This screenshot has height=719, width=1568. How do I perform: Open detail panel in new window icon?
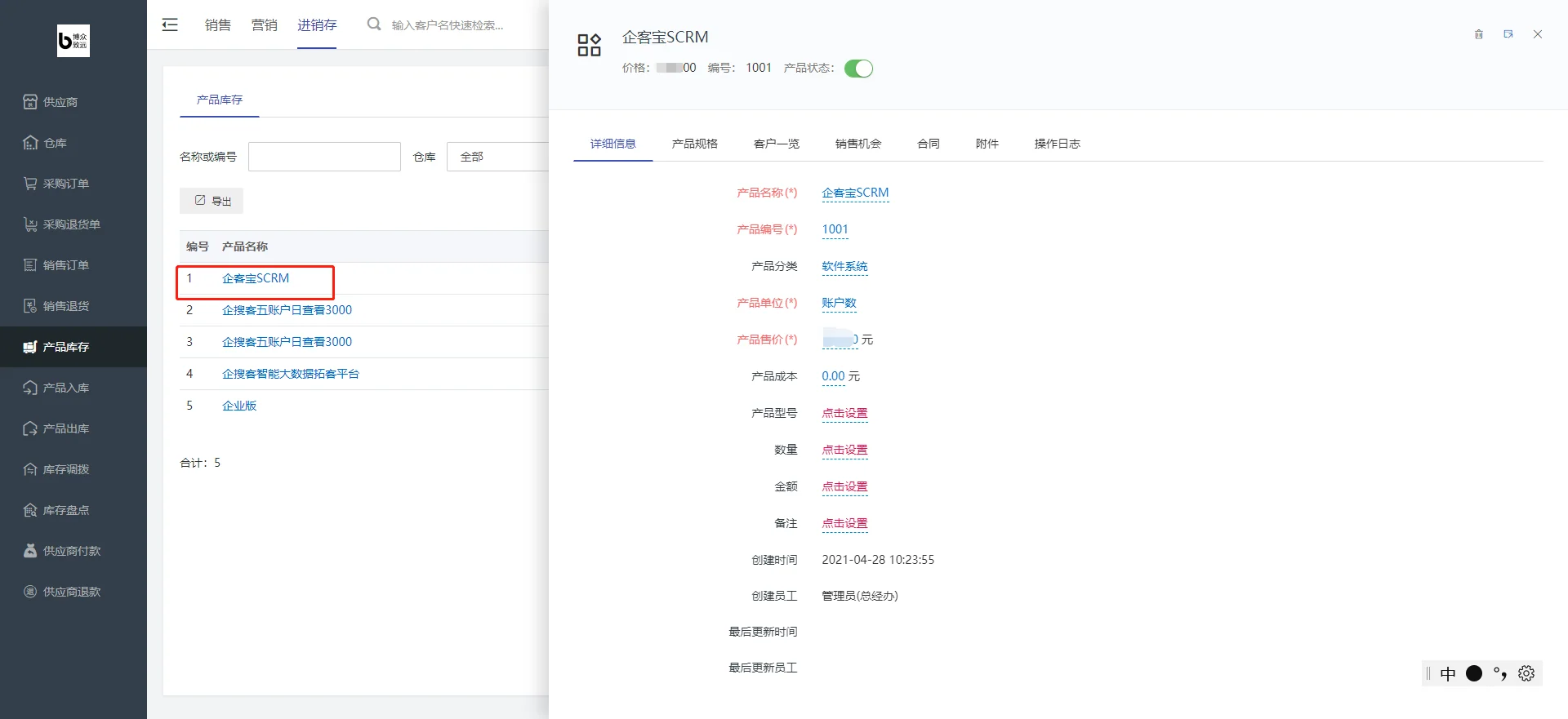pos(1508,34)
